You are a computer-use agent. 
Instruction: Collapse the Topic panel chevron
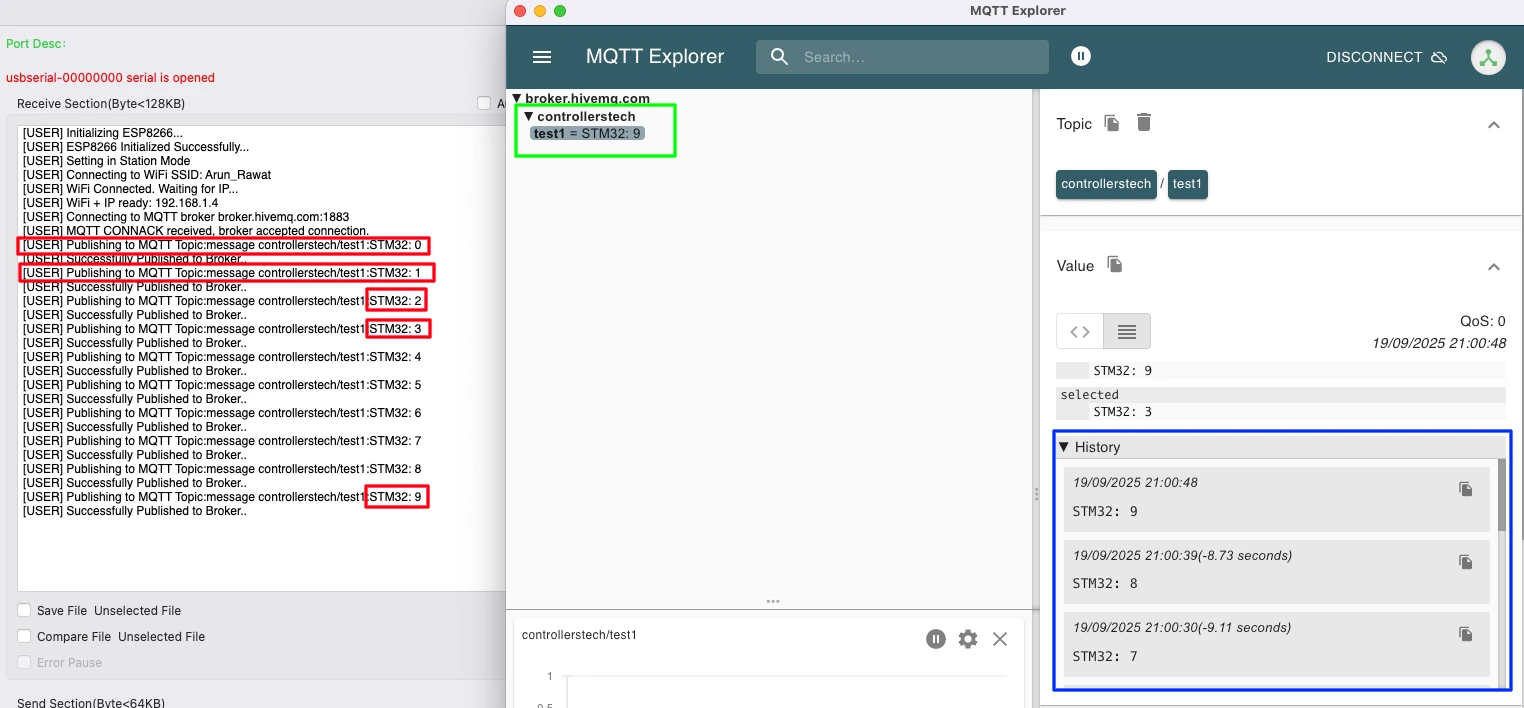click(x=1494, y=125)
